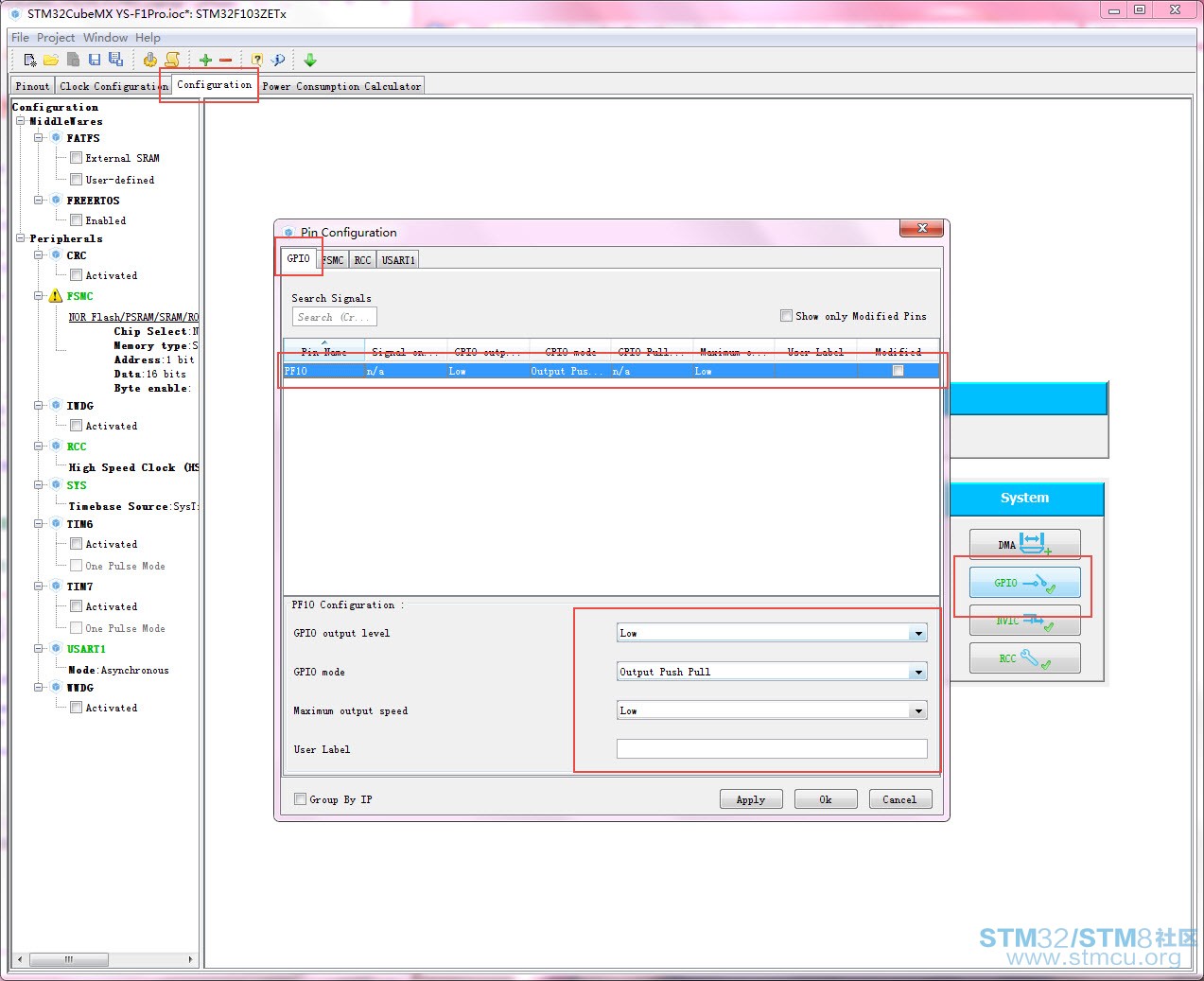The height and width of the screenshot is (981, 1204).
Task: Click the Save Project floppy icon
Action: coord(95,60)
